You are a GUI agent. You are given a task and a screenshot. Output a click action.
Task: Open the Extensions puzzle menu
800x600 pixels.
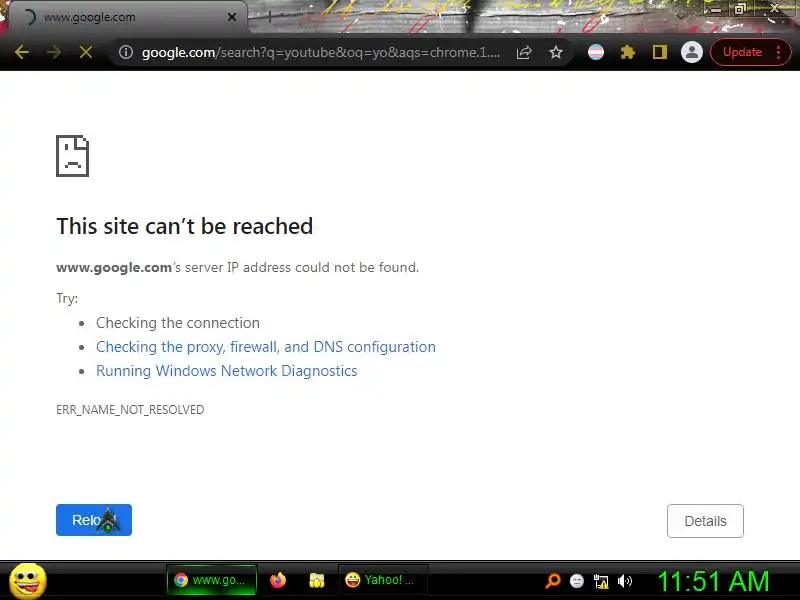coord(628,52)
